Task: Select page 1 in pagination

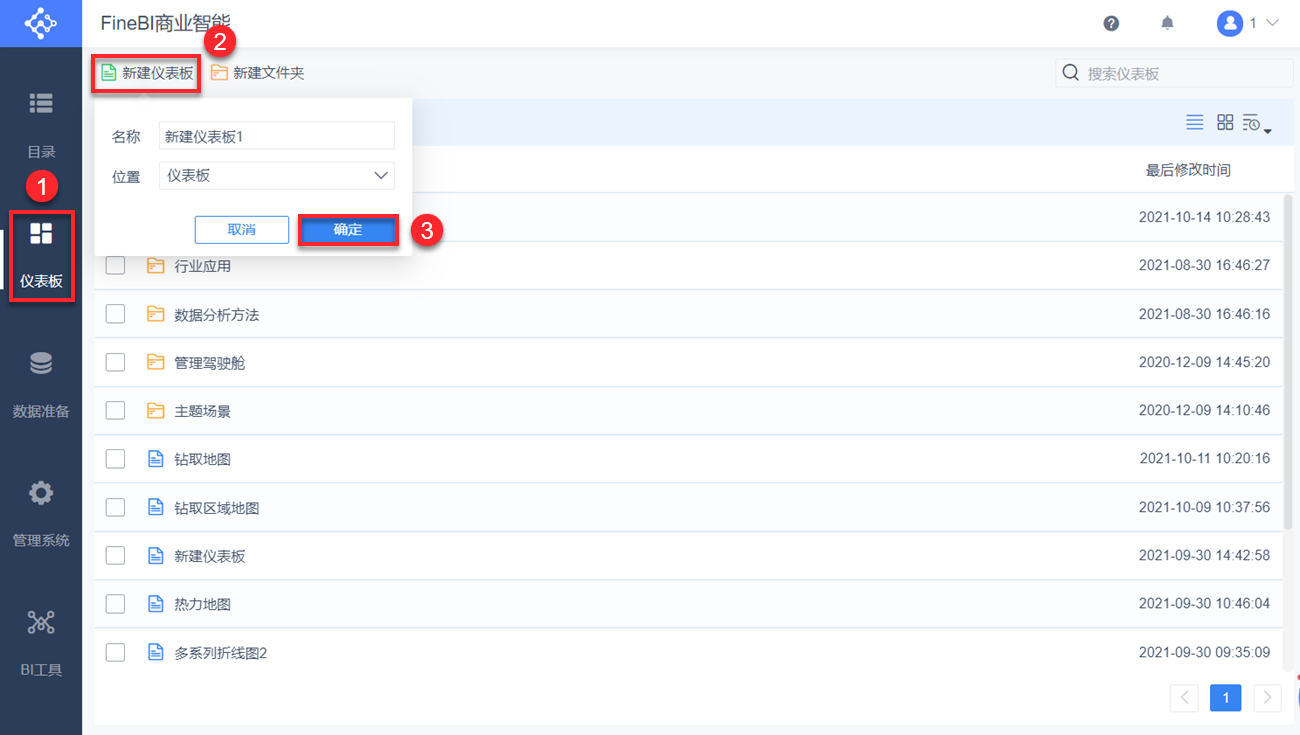Action: 1226,698
